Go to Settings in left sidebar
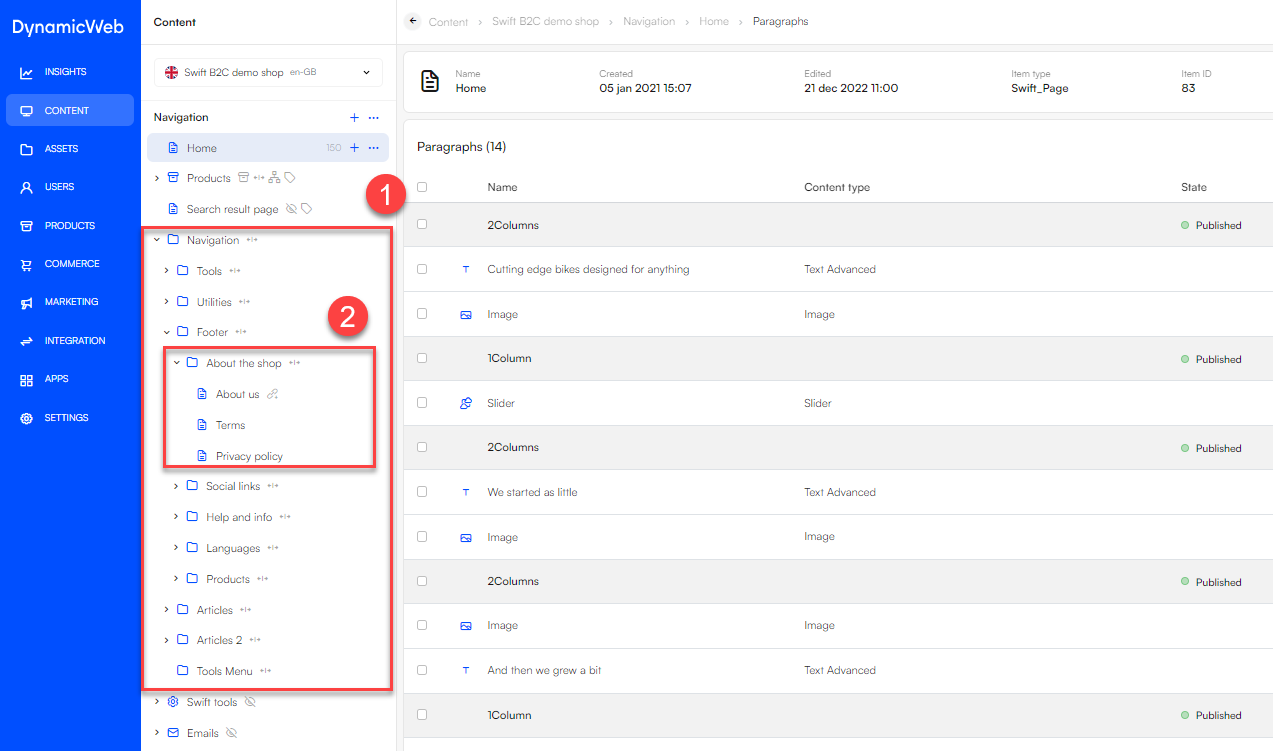 click(66, 418)
